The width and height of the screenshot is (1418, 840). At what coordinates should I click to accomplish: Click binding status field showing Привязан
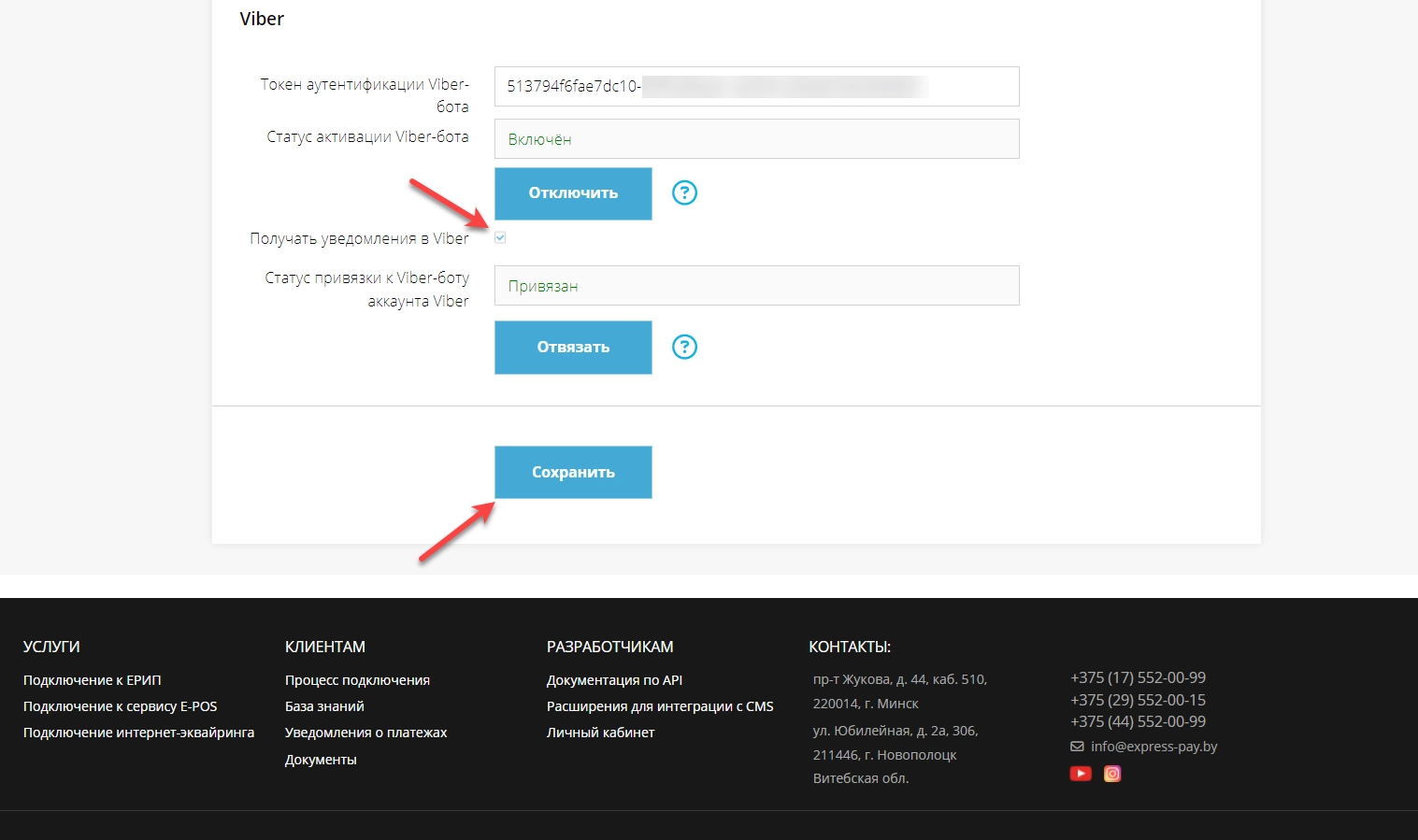pyautogui.click(x=756, y=285)
